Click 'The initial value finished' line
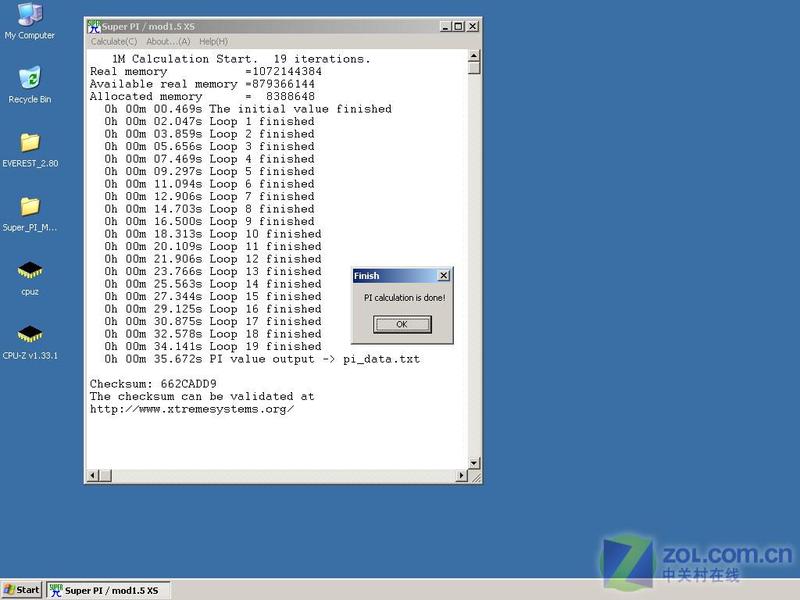 248,109
